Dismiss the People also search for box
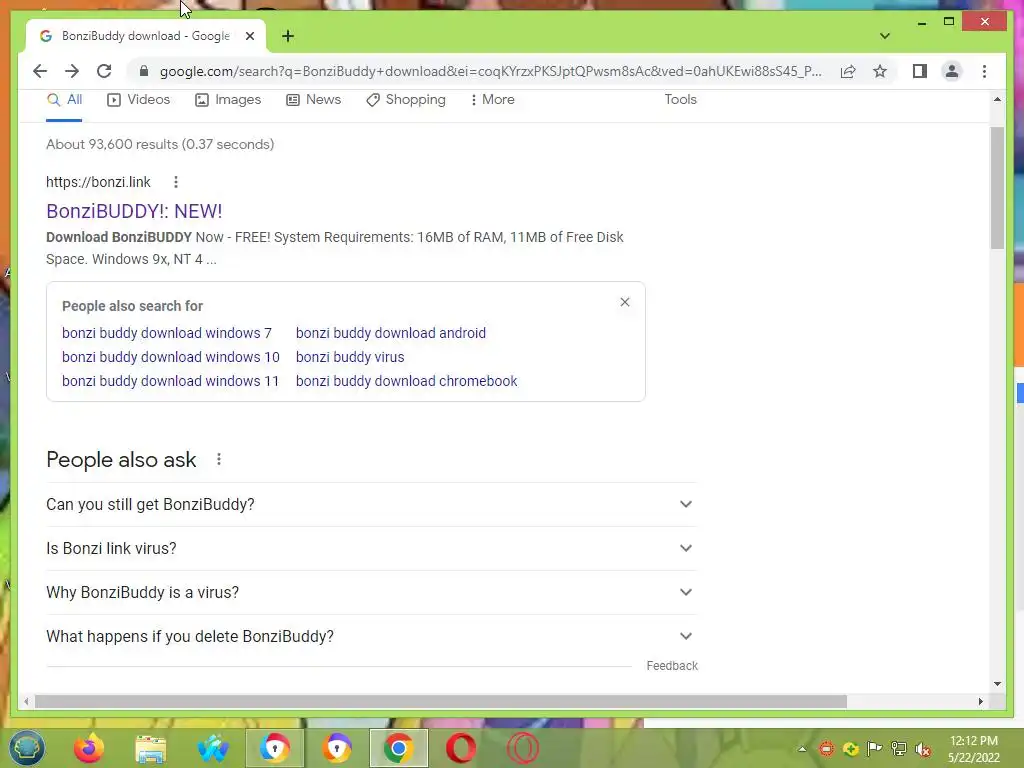Image resolution: width=1024 pixels, height=768 pixels. click(625, 302)
